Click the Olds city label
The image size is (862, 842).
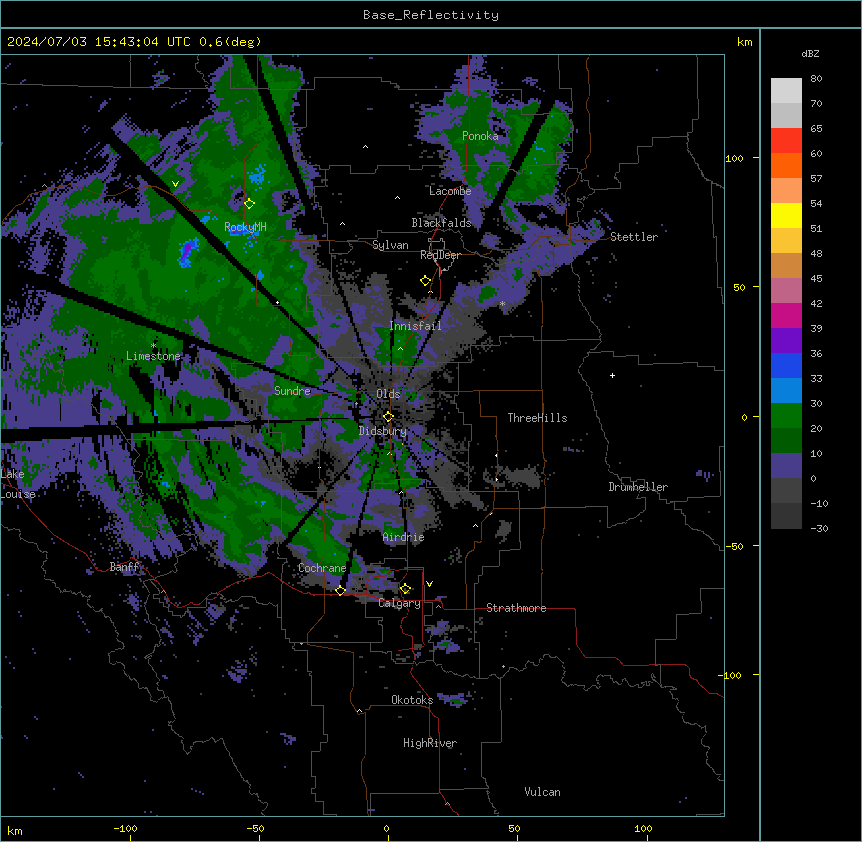coord(388,394)
